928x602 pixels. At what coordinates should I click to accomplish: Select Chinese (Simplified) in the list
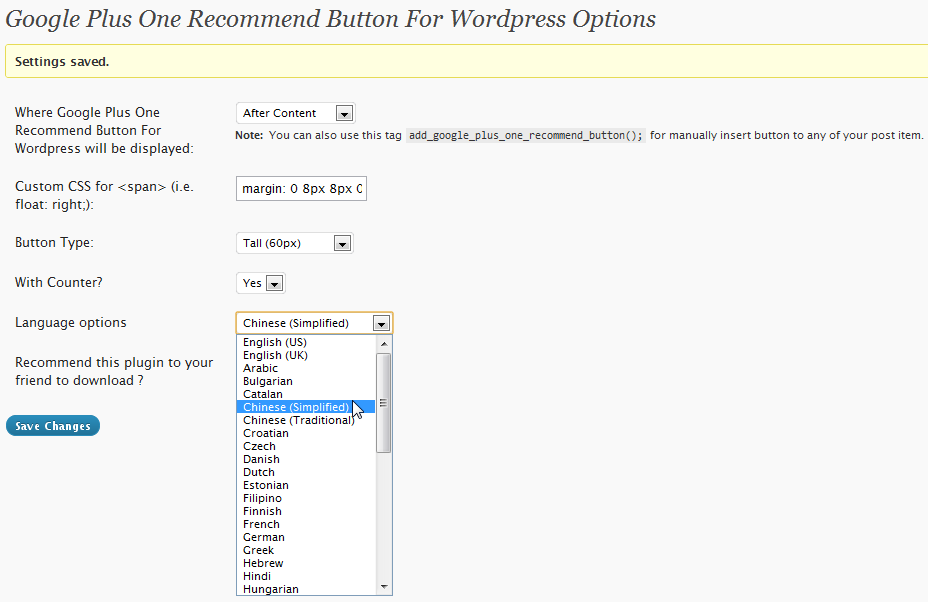[x=305, y=407]
